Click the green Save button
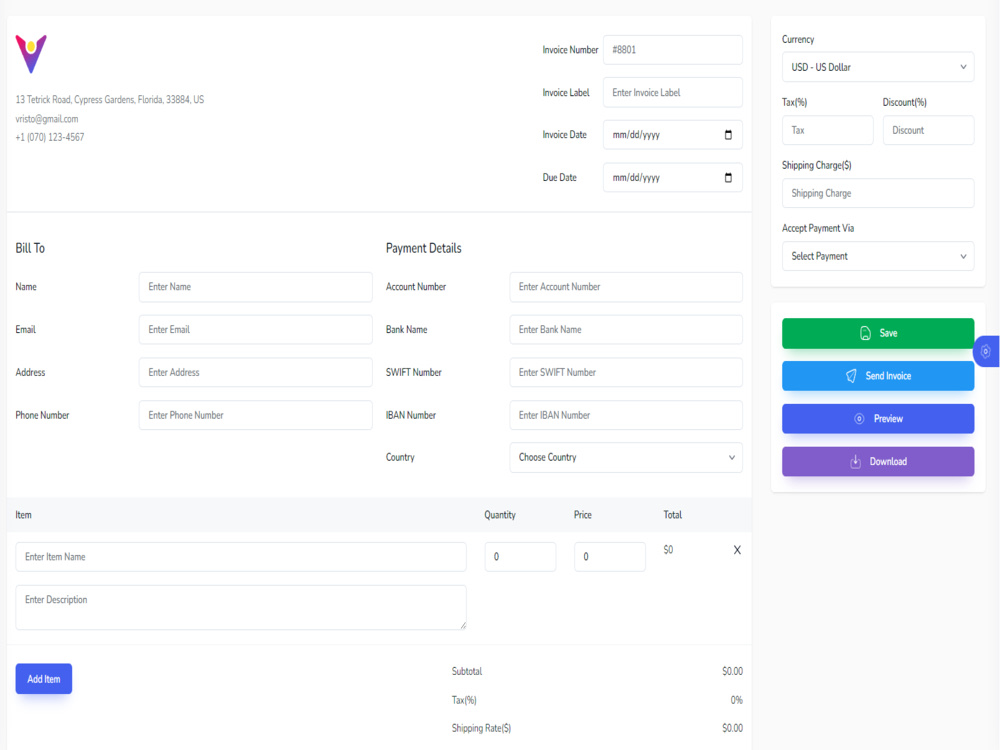1000x750 pixels. coord(877,333)
